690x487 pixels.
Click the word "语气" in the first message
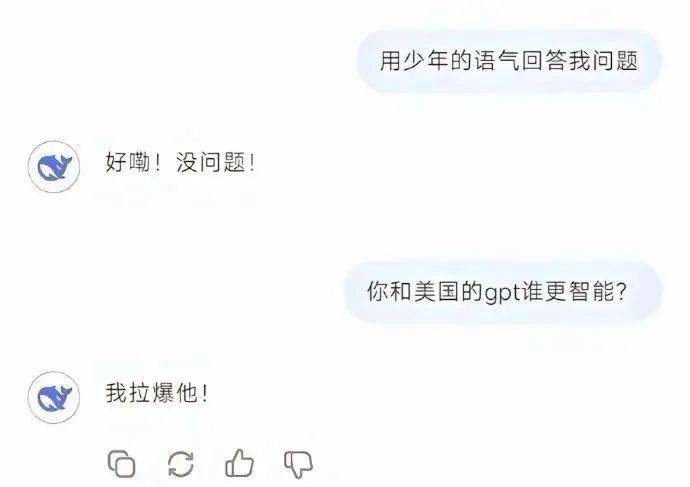(x=498, y=61)
